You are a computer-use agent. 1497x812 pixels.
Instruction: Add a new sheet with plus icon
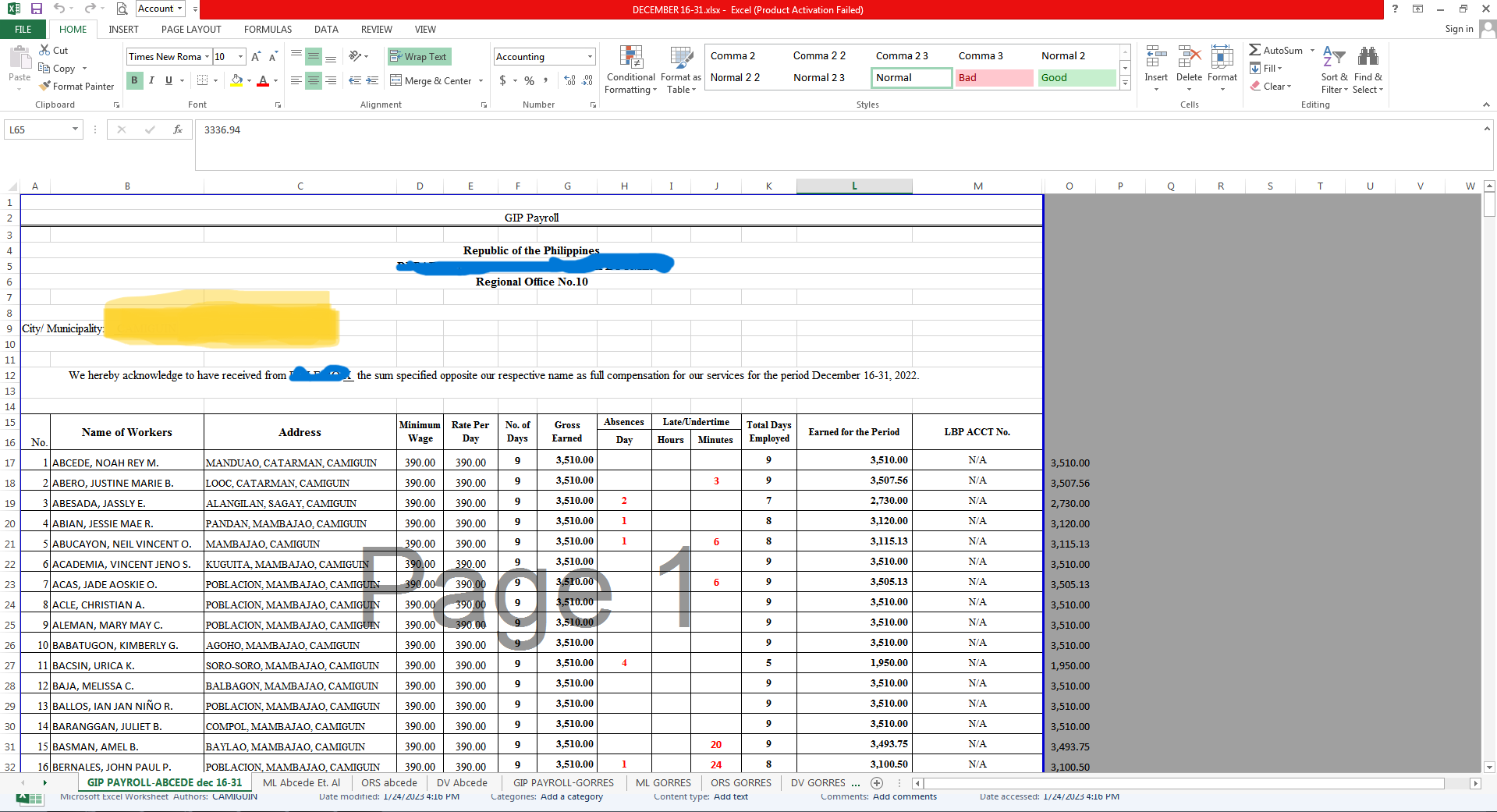tap(877, 782)
